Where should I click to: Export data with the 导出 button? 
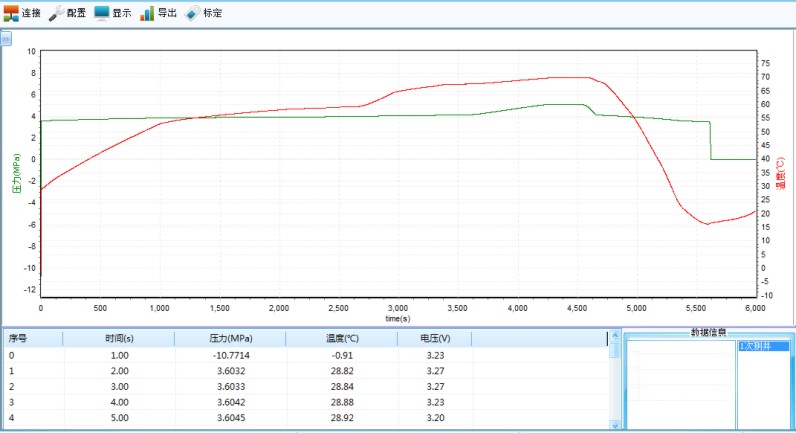158,13
